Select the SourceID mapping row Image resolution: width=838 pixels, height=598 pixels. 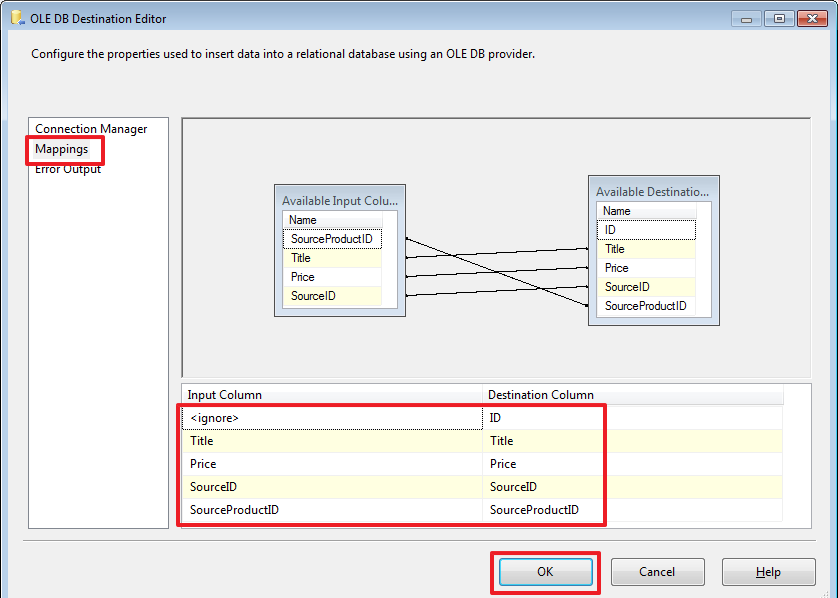tap(330, 487)
